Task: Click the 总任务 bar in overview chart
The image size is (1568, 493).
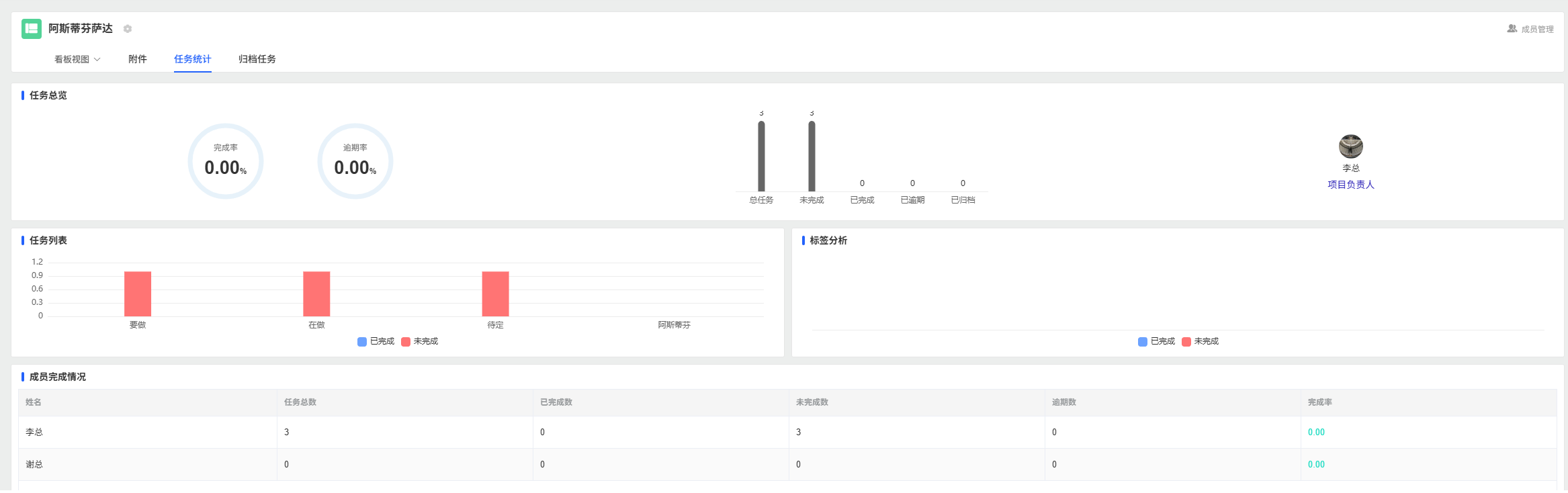Action: click(761, 156)
